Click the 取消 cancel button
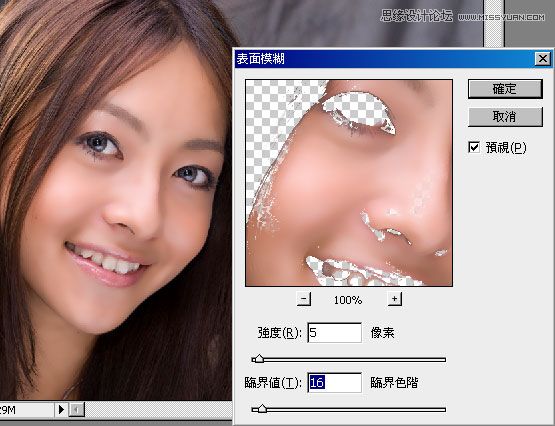Screen dimensions: 555x426 coord(505,116)
